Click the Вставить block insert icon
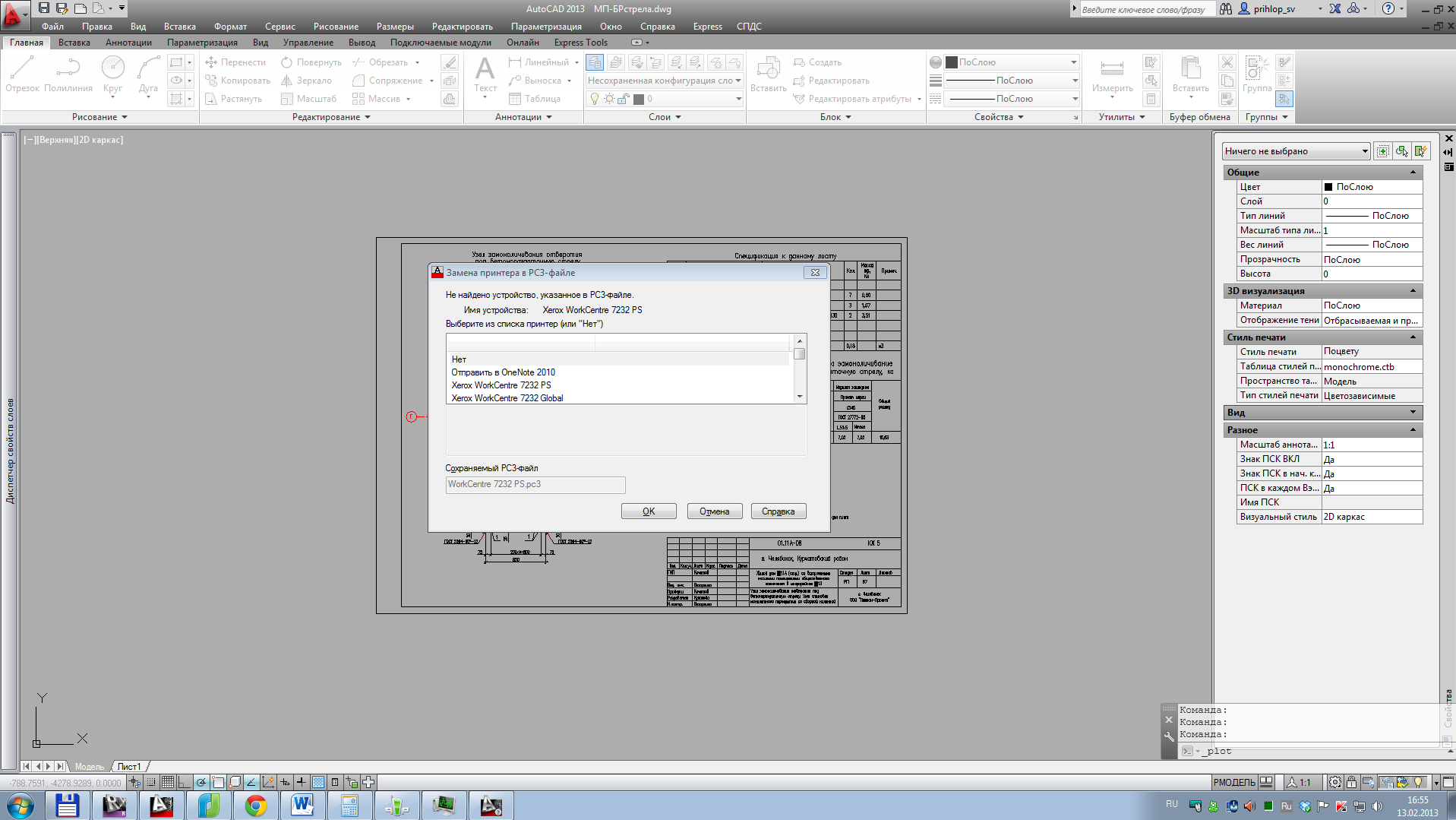Screen dimensions: 1456x820 (768, 74)
